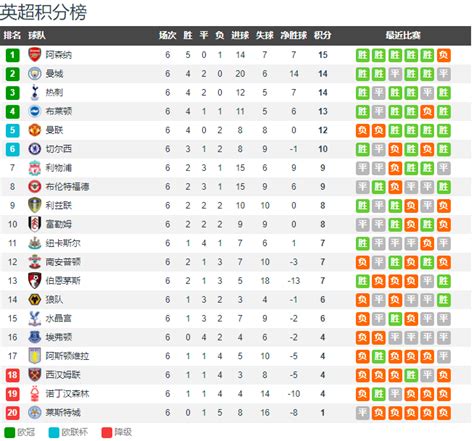Click the Liverpool club crest
Screen dimensions: 474x441
[x=35, y=168]
